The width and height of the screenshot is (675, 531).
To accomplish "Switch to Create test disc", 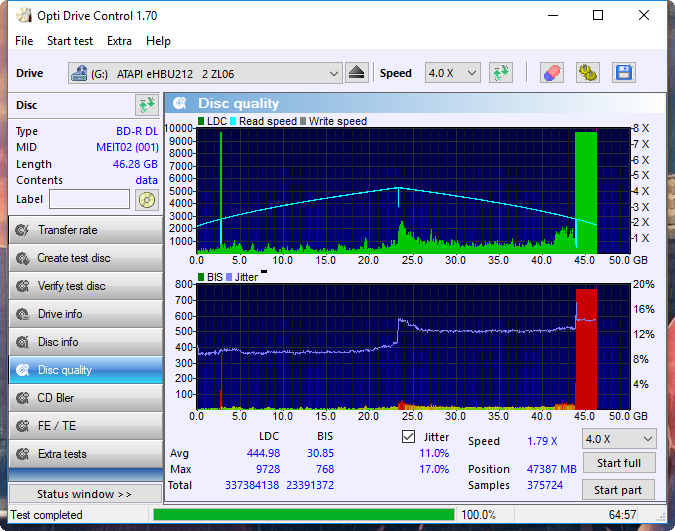I will pyautogui.click(x=86, y=258).
